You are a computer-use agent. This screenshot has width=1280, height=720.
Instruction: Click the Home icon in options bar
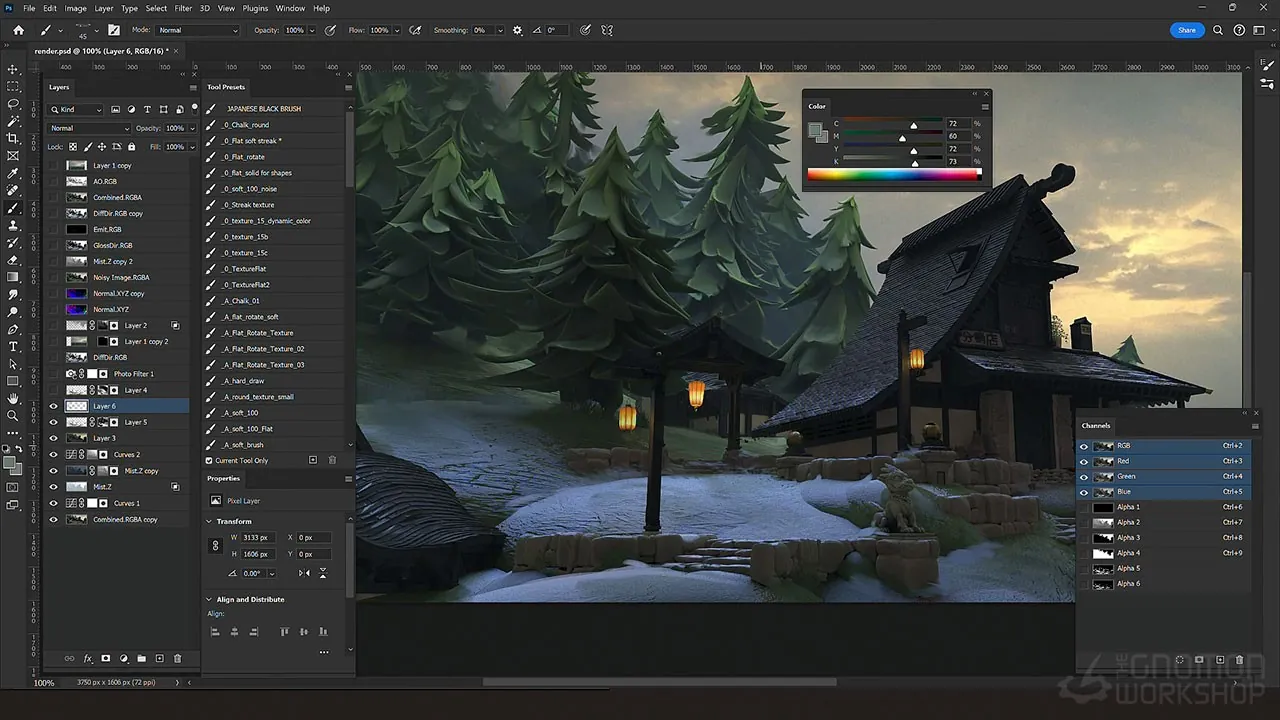[18, 30]
